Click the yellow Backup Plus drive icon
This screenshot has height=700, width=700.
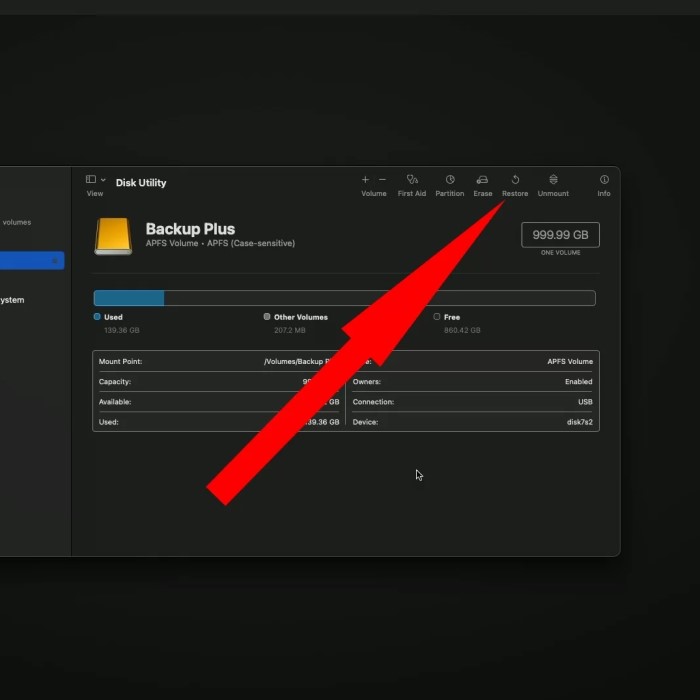pyautogui.click(x=113, y=236)
